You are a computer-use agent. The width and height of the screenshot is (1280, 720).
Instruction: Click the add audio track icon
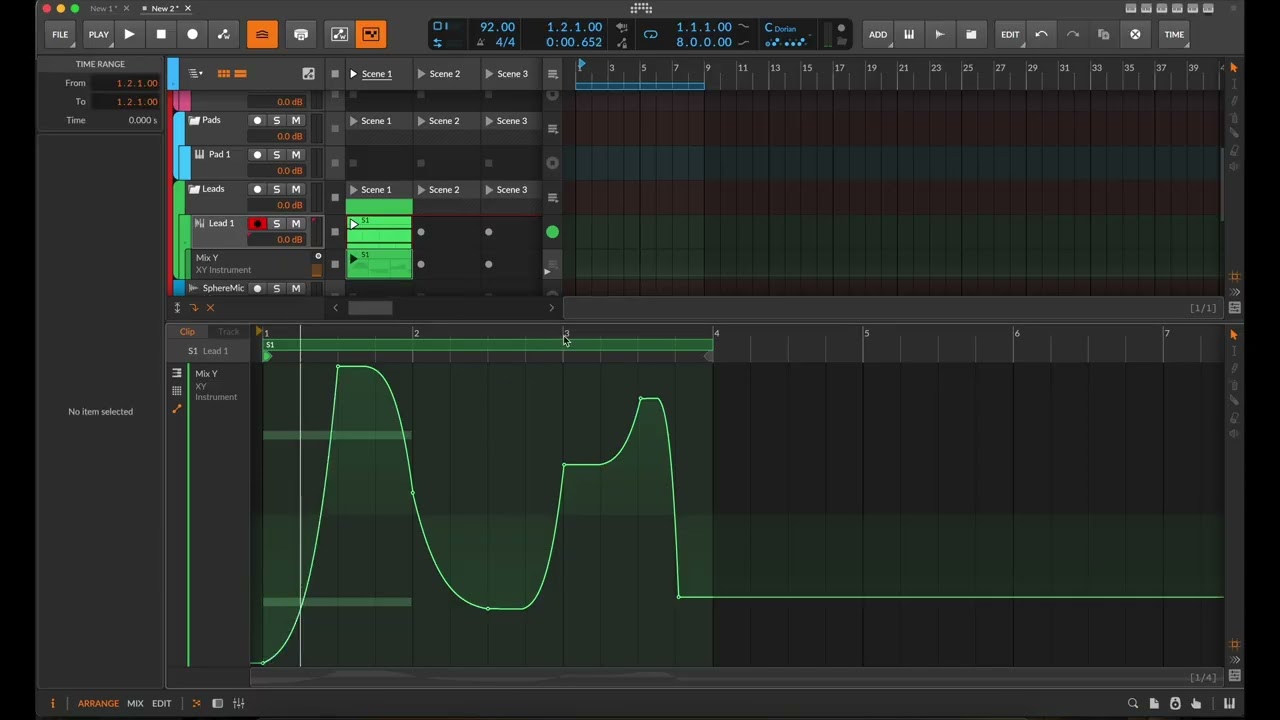coord(940,34)
